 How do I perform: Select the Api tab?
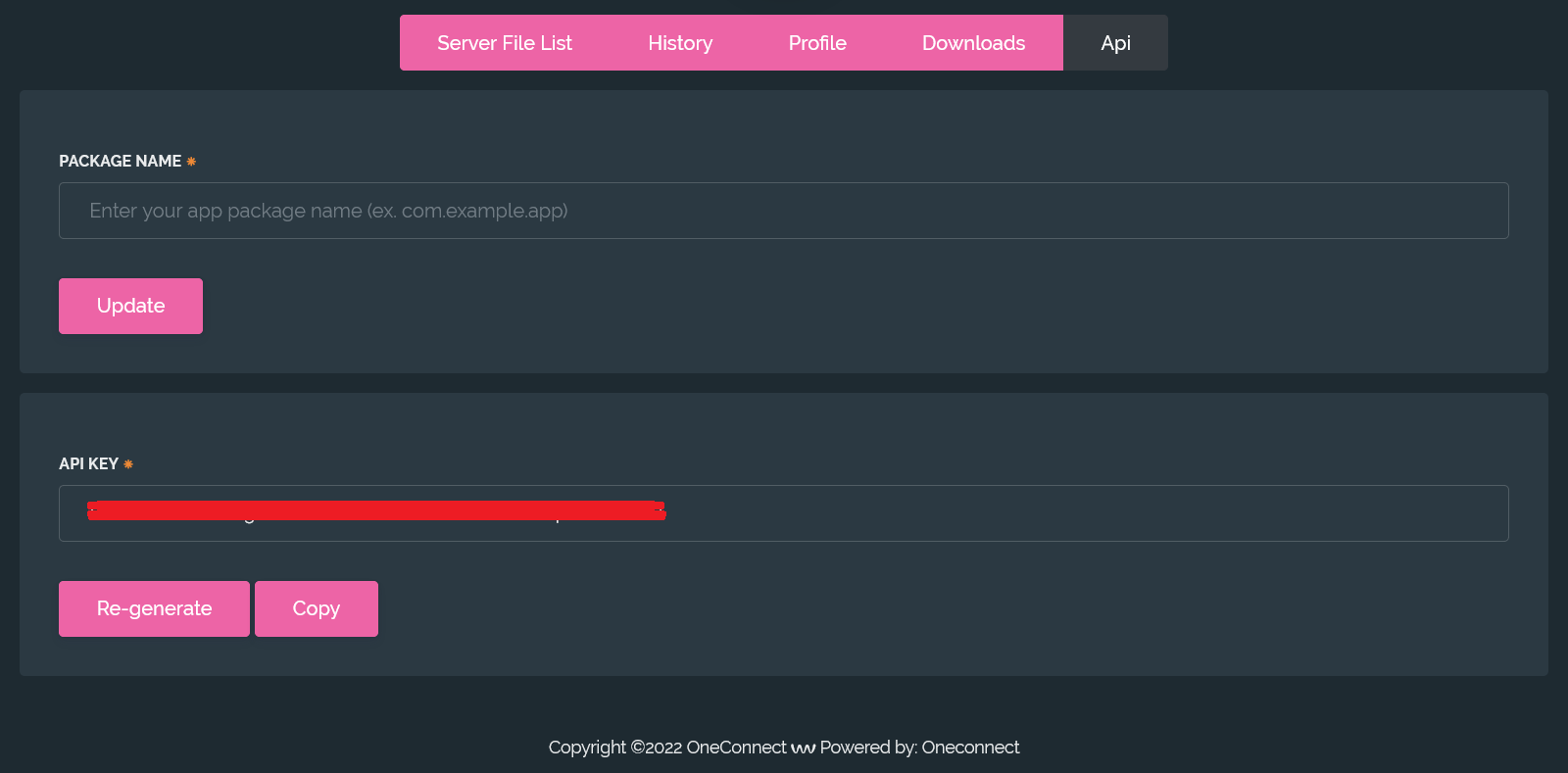point(1115,43)
